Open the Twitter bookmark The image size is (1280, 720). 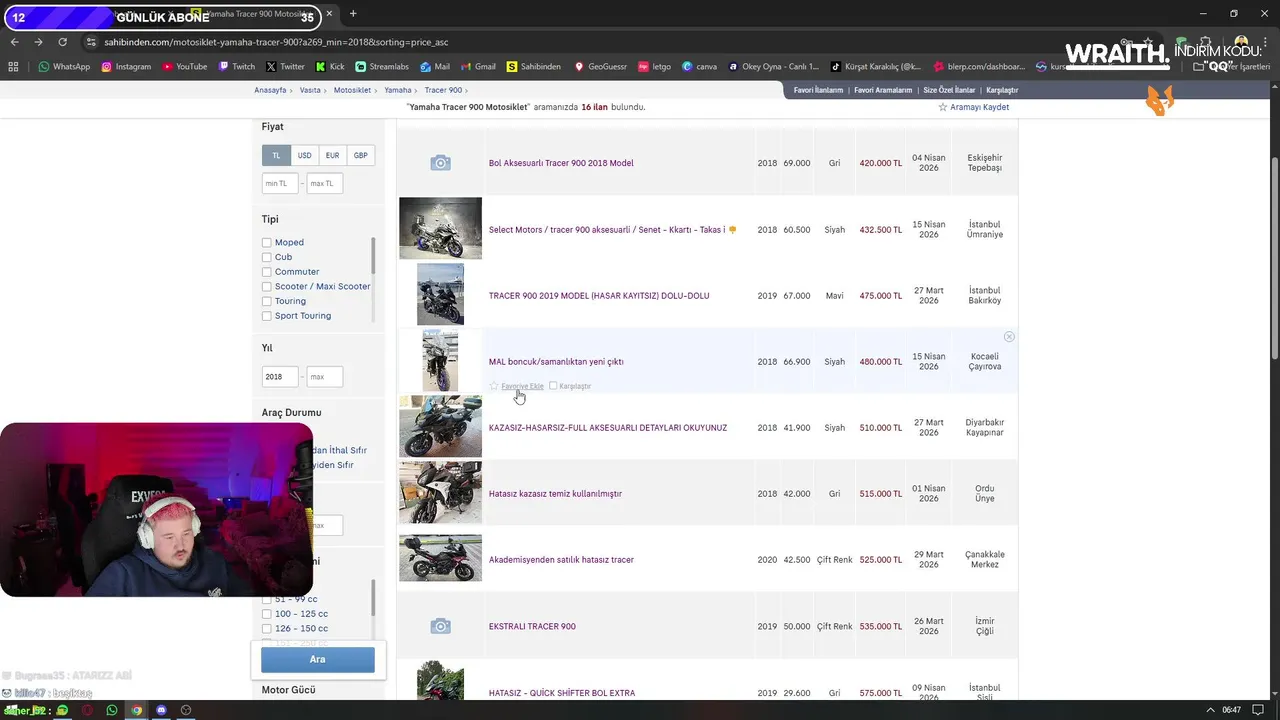tap(285, 67)
